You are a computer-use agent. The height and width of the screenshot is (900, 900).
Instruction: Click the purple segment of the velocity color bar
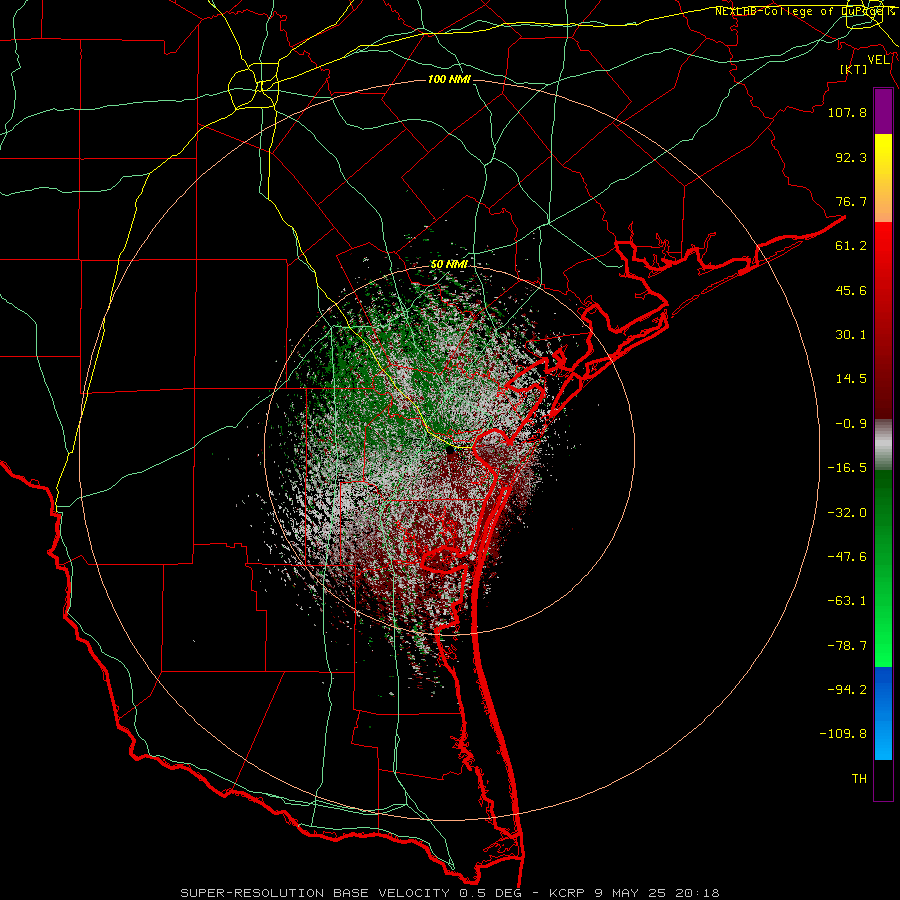coord(883,111)
